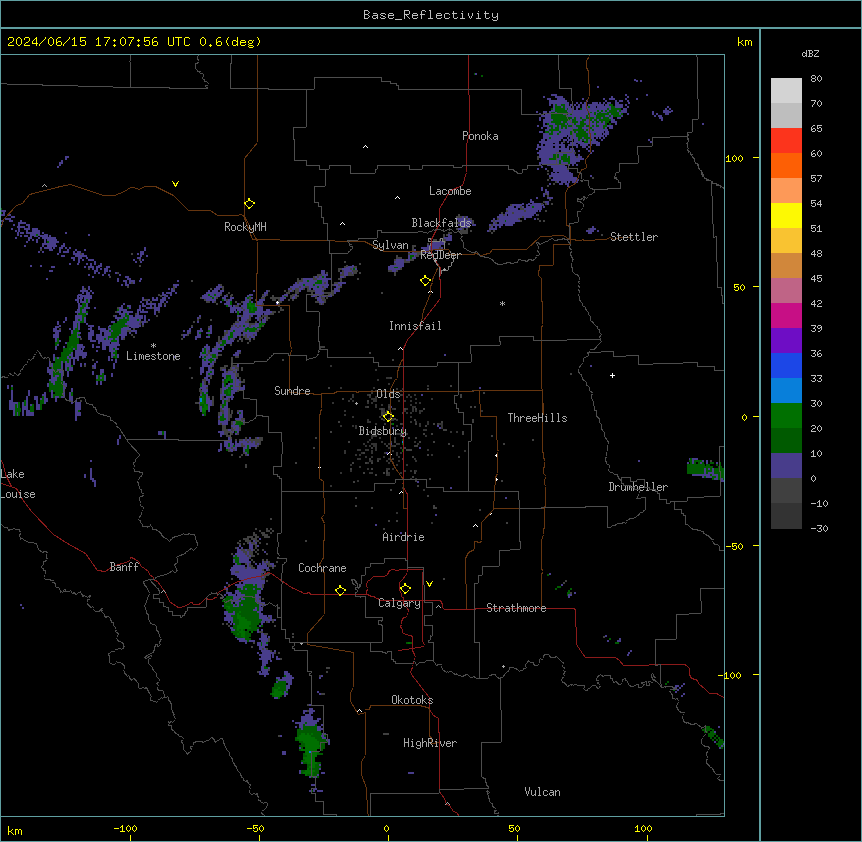Click the Ponoka city label
862x842 pixels.
click(x=480, y=136)
